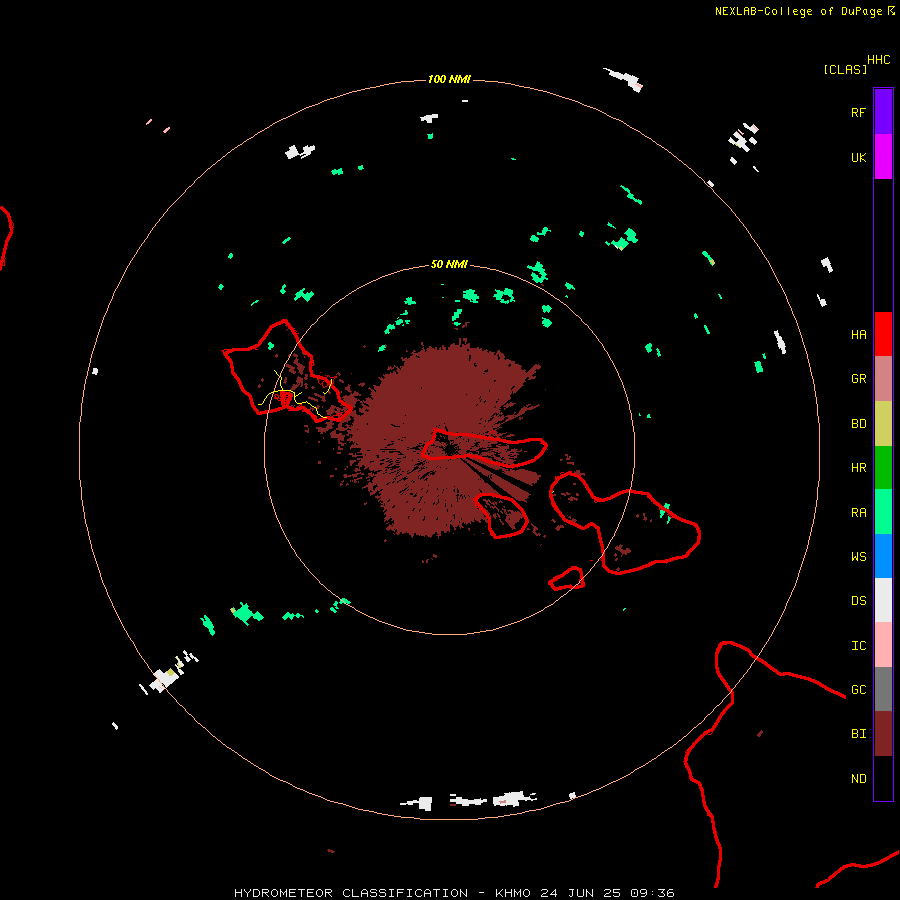Click the 50 NMI range ring label
Image resolution: width=900 pixels, height=900 pixels.
[x=449, y=264]
